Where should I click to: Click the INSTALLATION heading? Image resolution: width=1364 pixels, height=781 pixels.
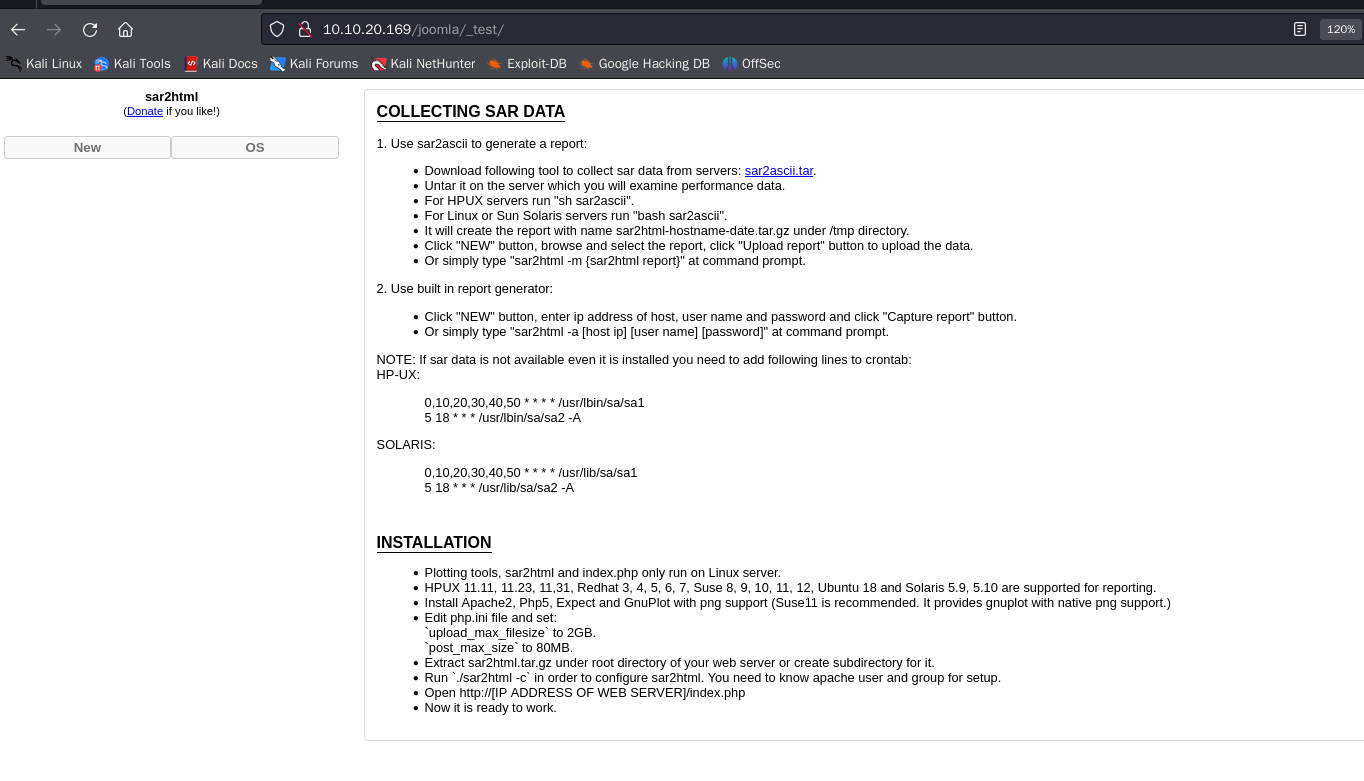[434, 543]
